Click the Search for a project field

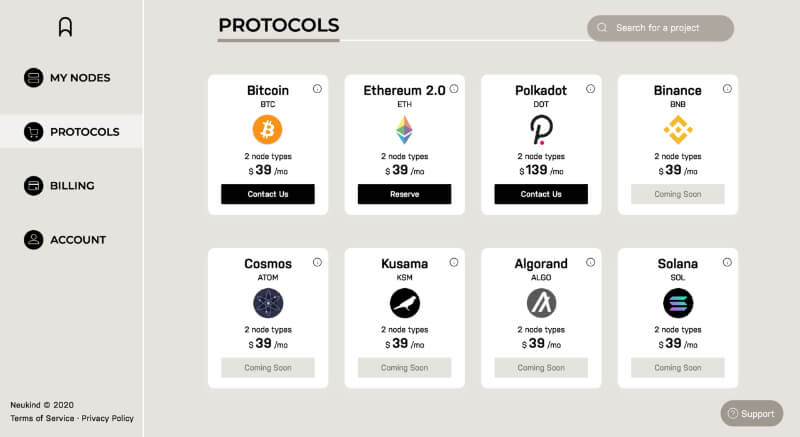668,28
